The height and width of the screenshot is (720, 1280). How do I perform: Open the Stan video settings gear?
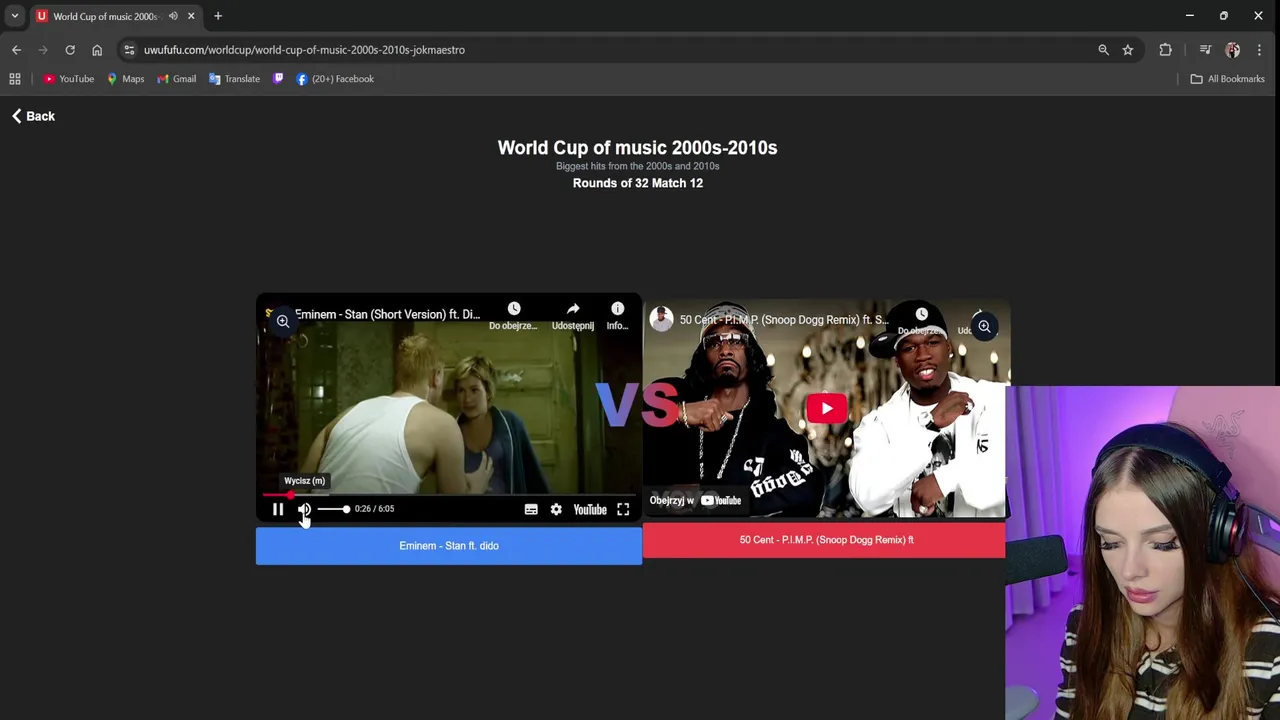(x=556, y=509)
